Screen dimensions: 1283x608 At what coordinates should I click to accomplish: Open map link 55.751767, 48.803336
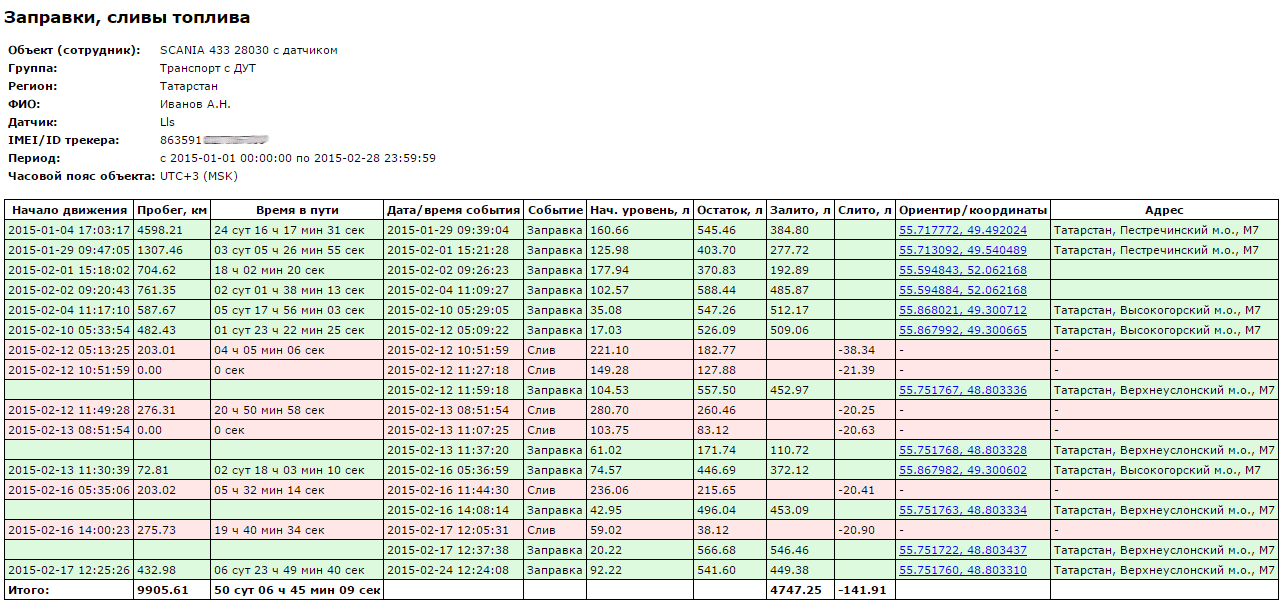point(962,390)
